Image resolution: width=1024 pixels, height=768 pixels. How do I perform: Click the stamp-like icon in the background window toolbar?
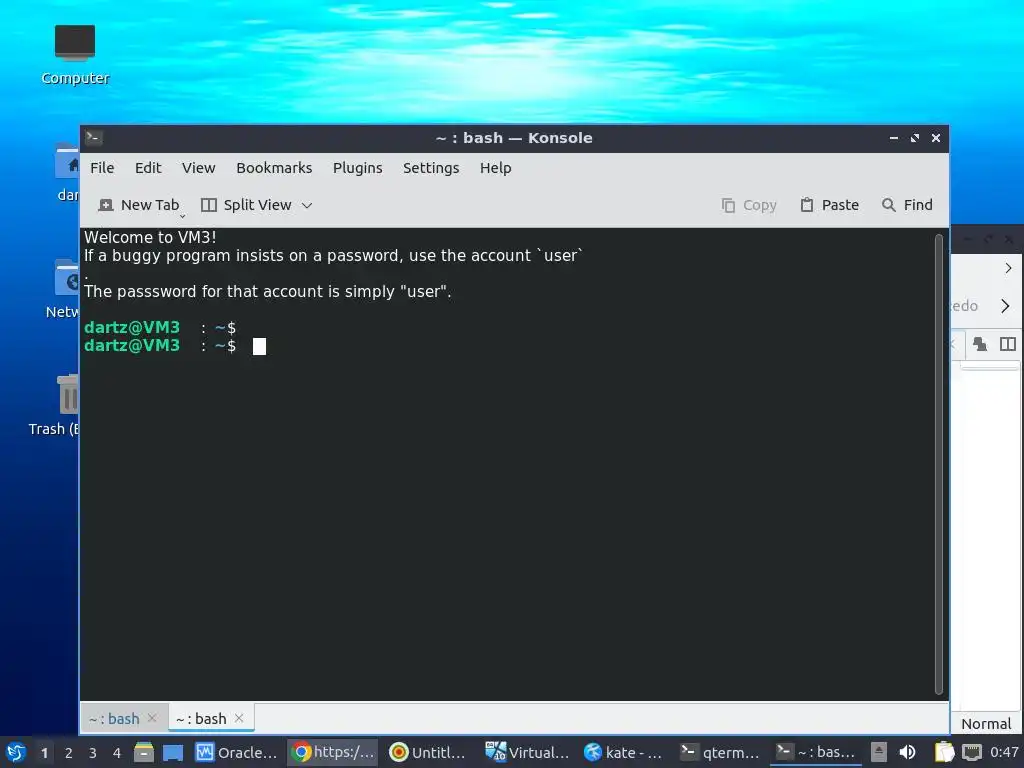[x=980, y=344]
